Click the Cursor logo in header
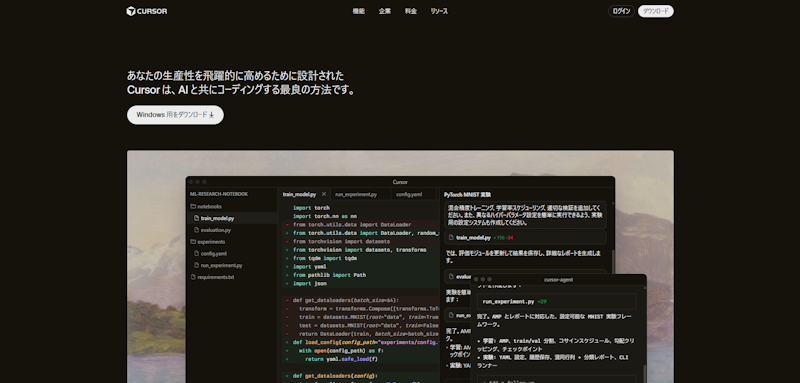800x383 pixels. click(146, 11)
